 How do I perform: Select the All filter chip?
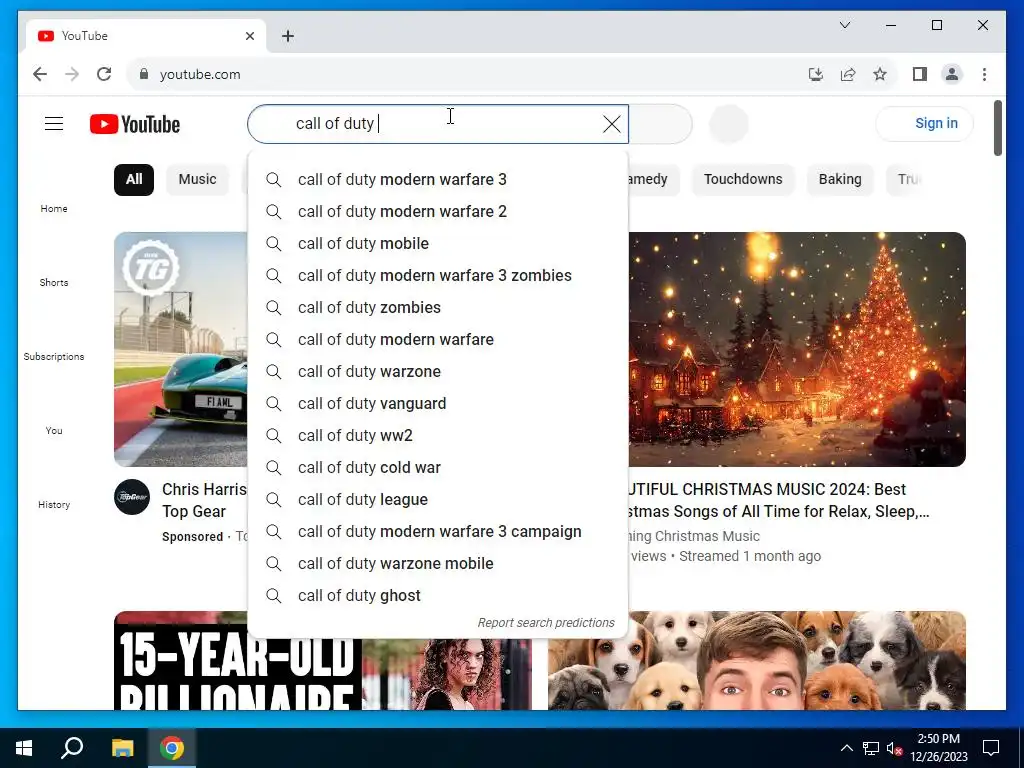(134, 180)
